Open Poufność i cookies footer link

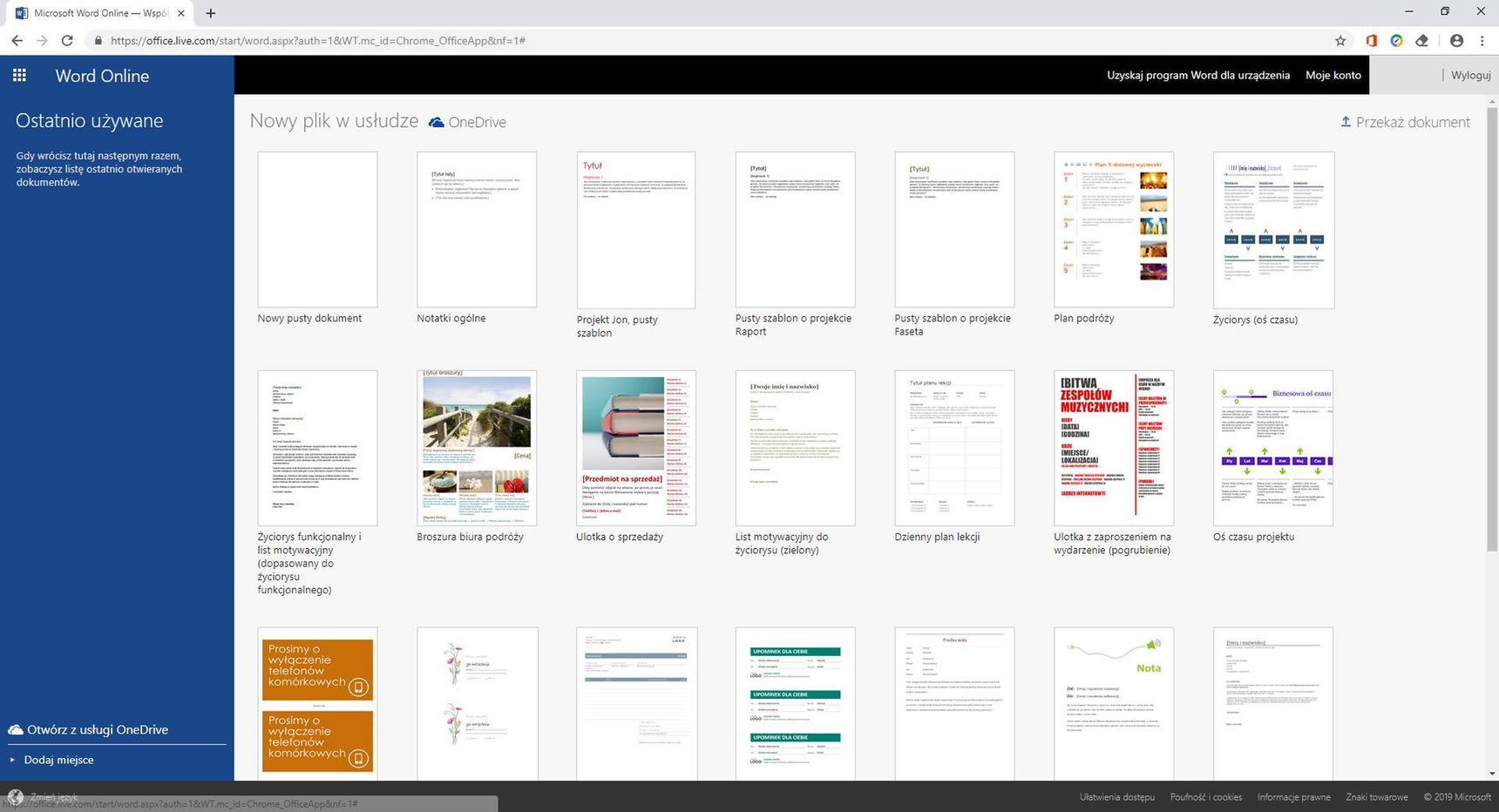pyautogui.click(x=1206, y=797)
